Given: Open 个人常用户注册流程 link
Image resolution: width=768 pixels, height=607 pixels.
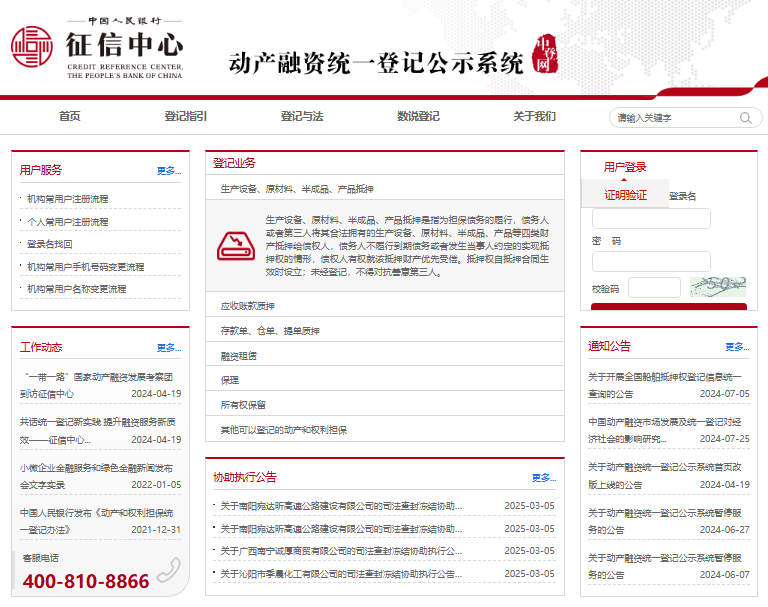Looking at the screenshot, I should pos(68,222).
